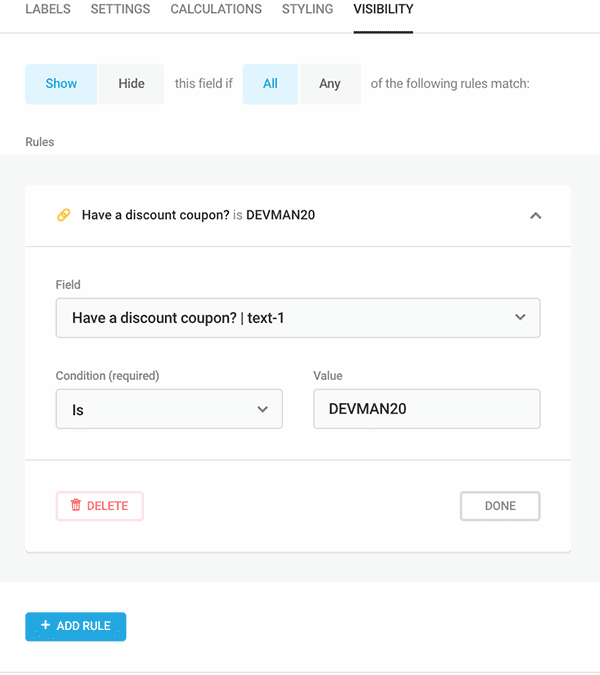Select the Show option
Screen dimensions: 600x675
tap(61, 84)
